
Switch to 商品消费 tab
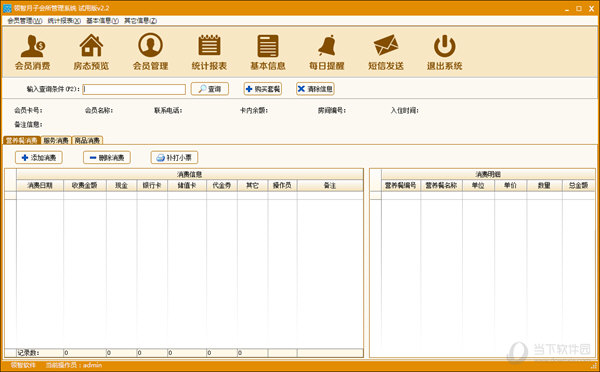click(87, 140)
